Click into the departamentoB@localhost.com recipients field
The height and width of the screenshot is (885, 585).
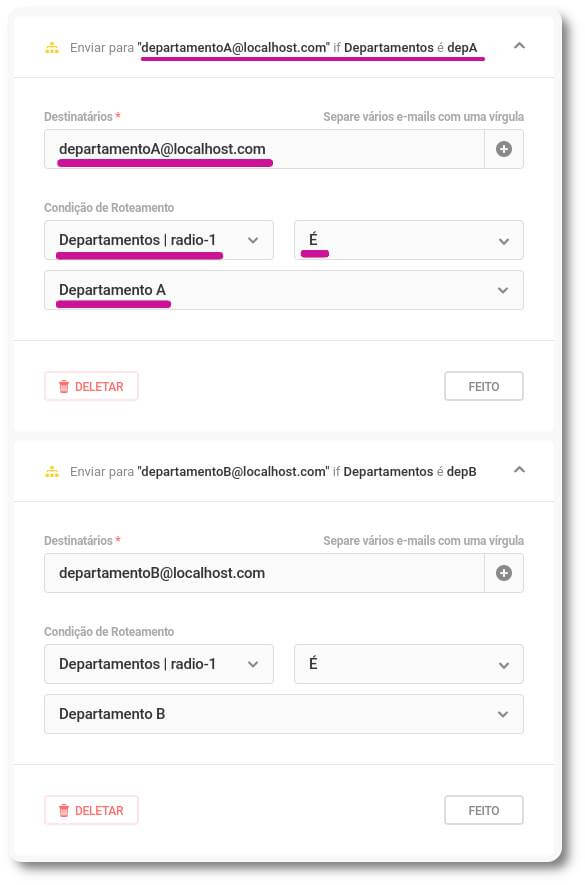click(264, 573)
